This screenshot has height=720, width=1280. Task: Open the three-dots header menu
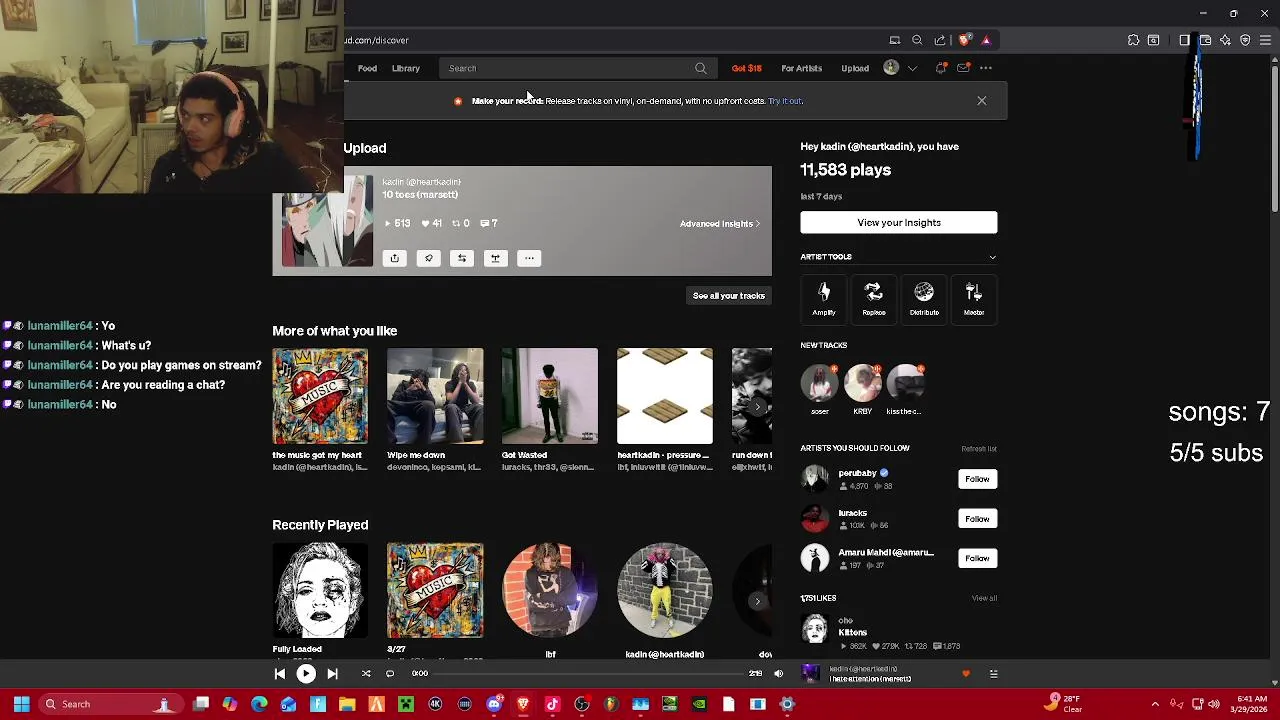(986, 68)
